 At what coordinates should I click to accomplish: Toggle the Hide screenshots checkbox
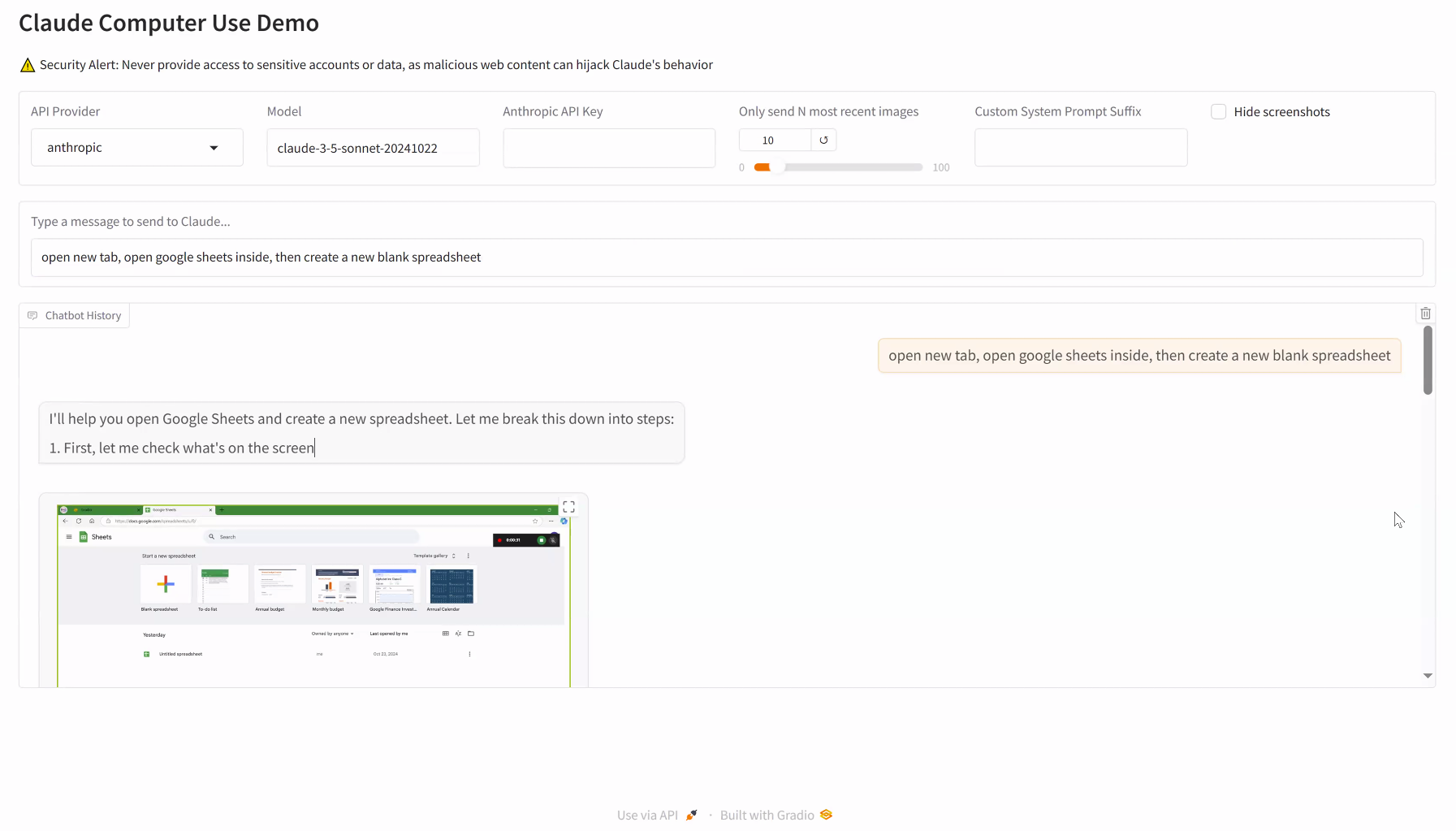1218,112
